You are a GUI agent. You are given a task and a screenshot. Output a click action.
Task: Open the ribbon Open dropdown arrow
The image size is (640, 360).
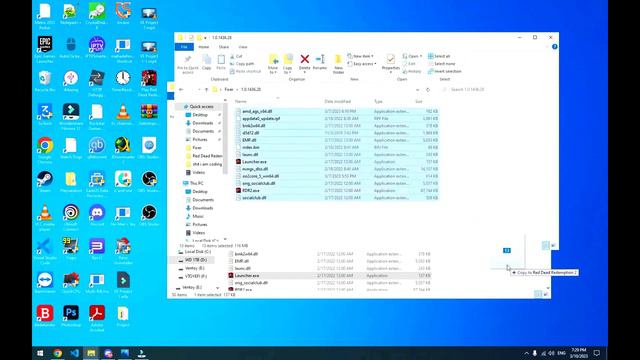pos(421,56)
